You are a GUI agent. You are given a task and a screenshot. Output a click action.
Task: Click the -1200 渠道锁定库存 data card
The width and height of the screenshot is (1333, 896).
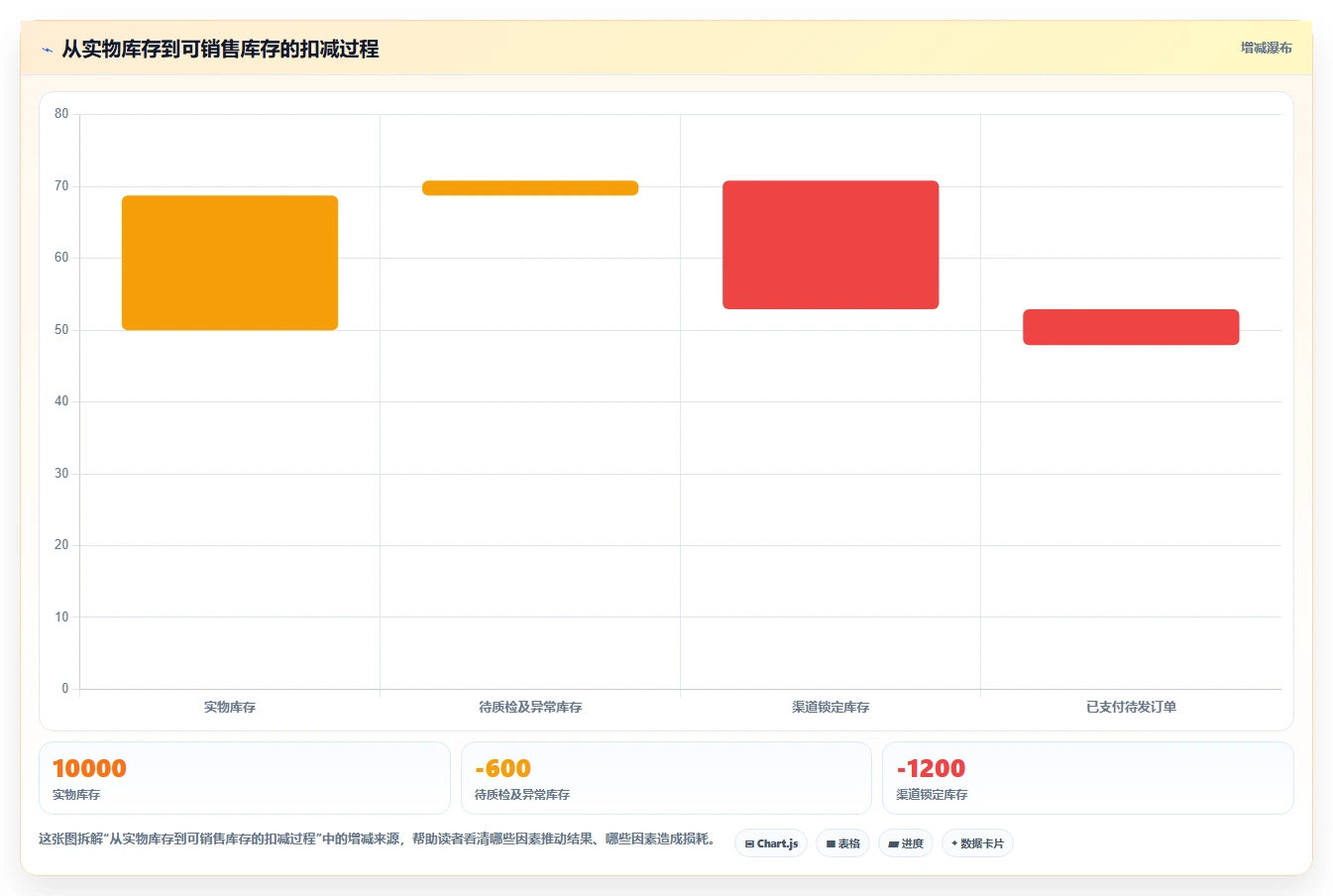[x=1088, y=778]
